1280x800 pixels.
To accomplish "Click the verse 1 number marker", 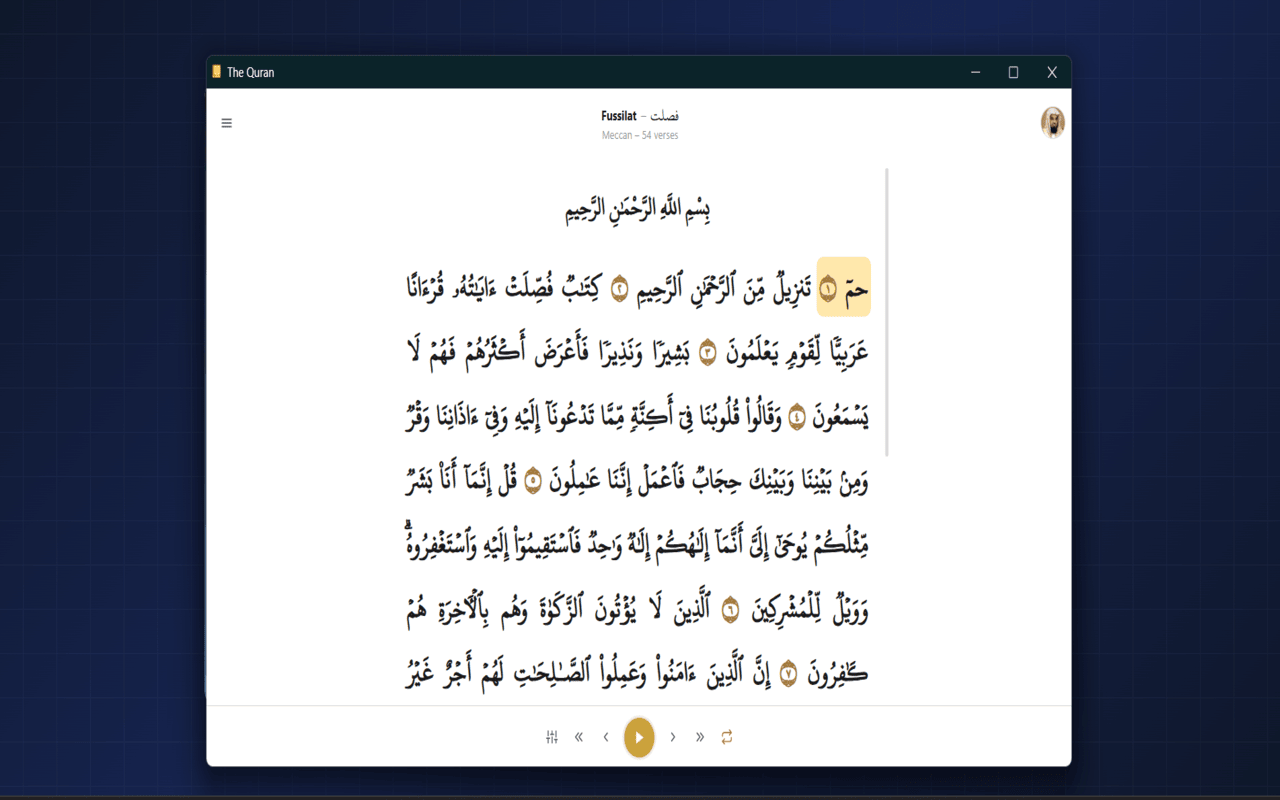I will click(828, 289).
